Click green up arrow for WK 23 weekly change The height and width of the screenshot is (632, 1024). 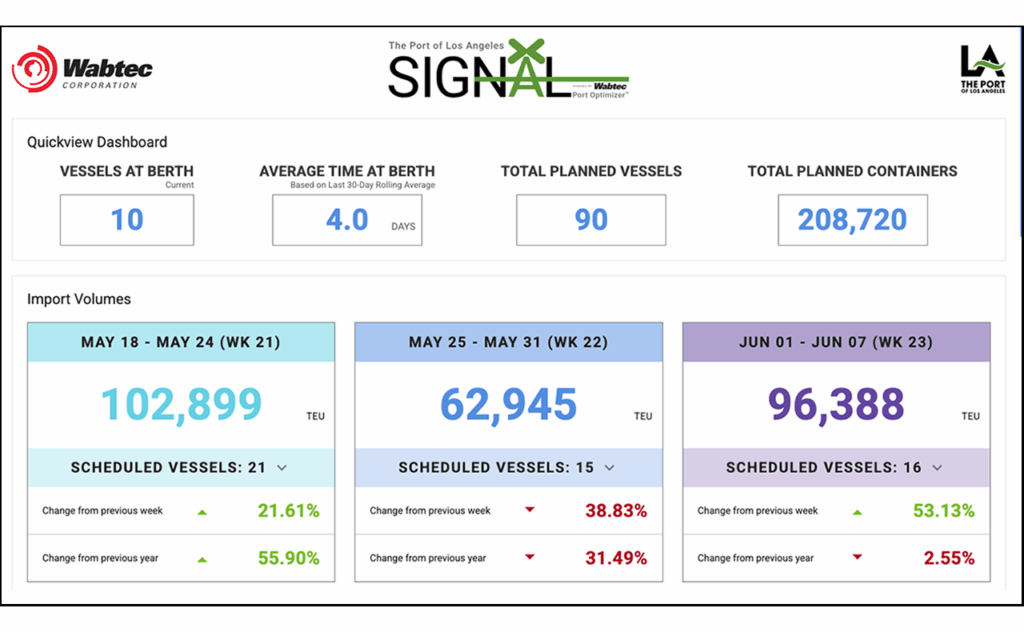pyautogui.click(x=857, y=512)
